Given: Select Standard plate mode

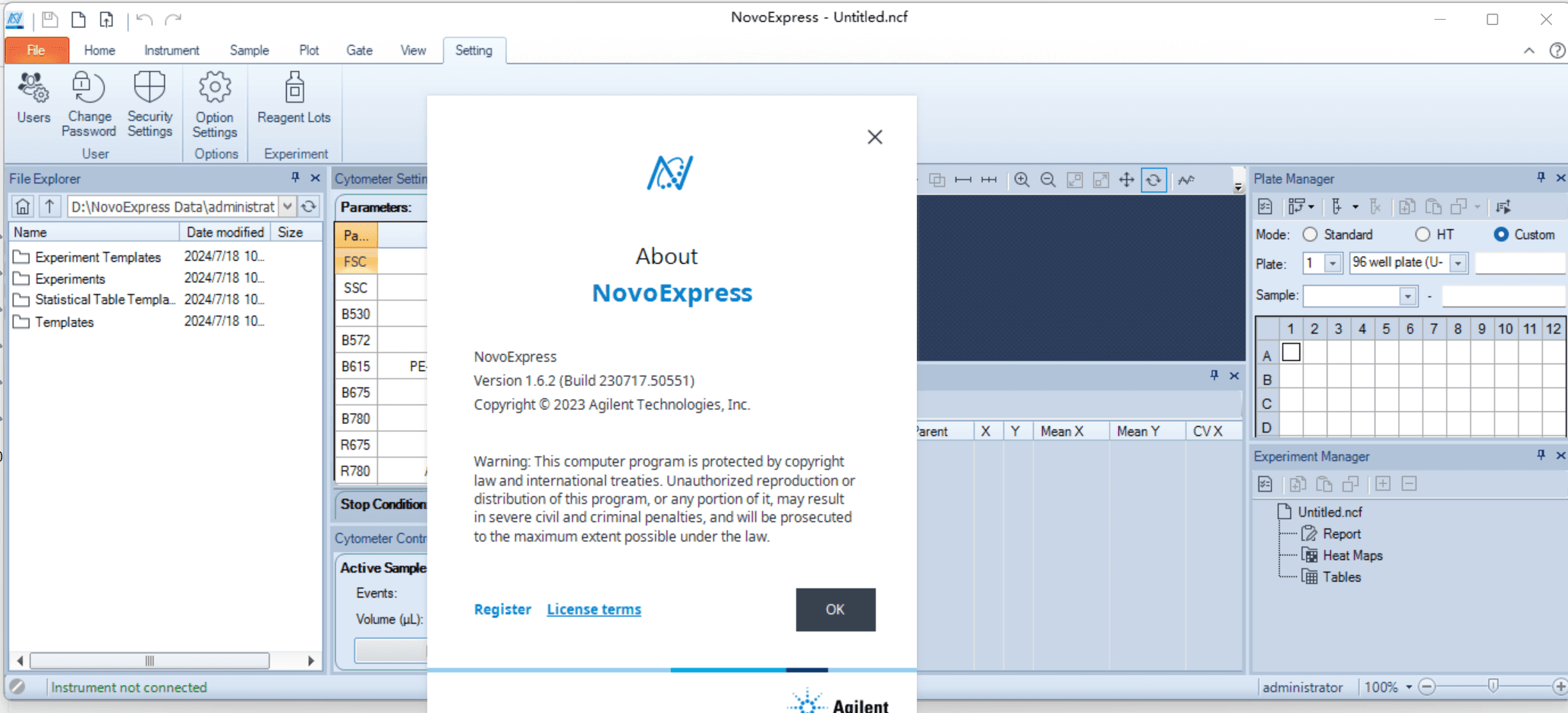Looking at the screenshot, I should coord(1310,234).
